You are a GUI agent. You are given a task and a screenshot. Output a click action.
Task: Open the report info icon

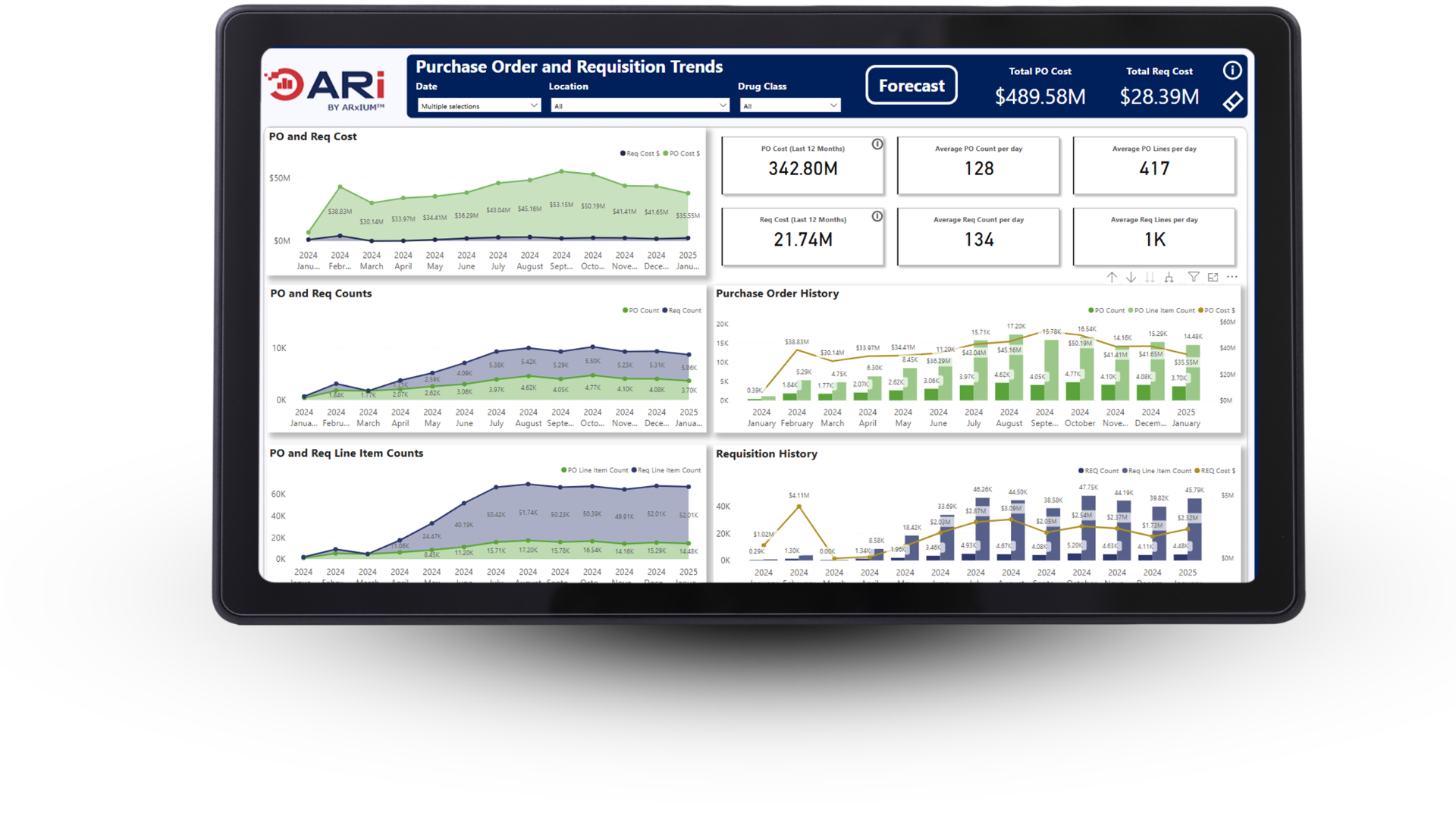coord(1232,71)
